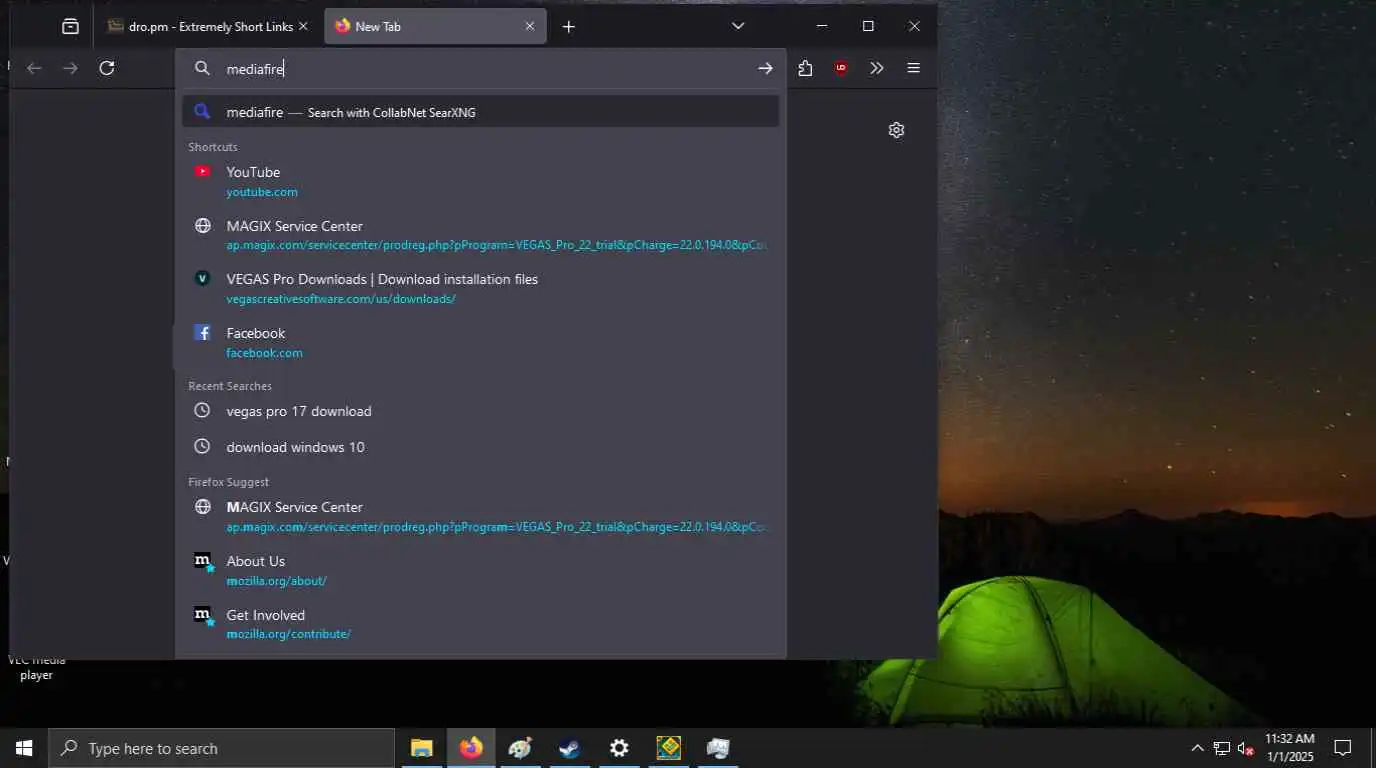Open the Extensions puzzle icon
This screenshot has width=1376, height=768.
(805, 68)
